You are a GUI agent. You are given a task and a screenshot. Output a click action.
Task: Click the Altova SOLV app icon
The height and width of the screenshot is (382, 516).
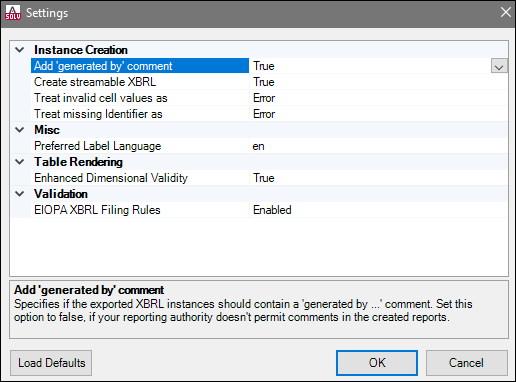(13, 13)
